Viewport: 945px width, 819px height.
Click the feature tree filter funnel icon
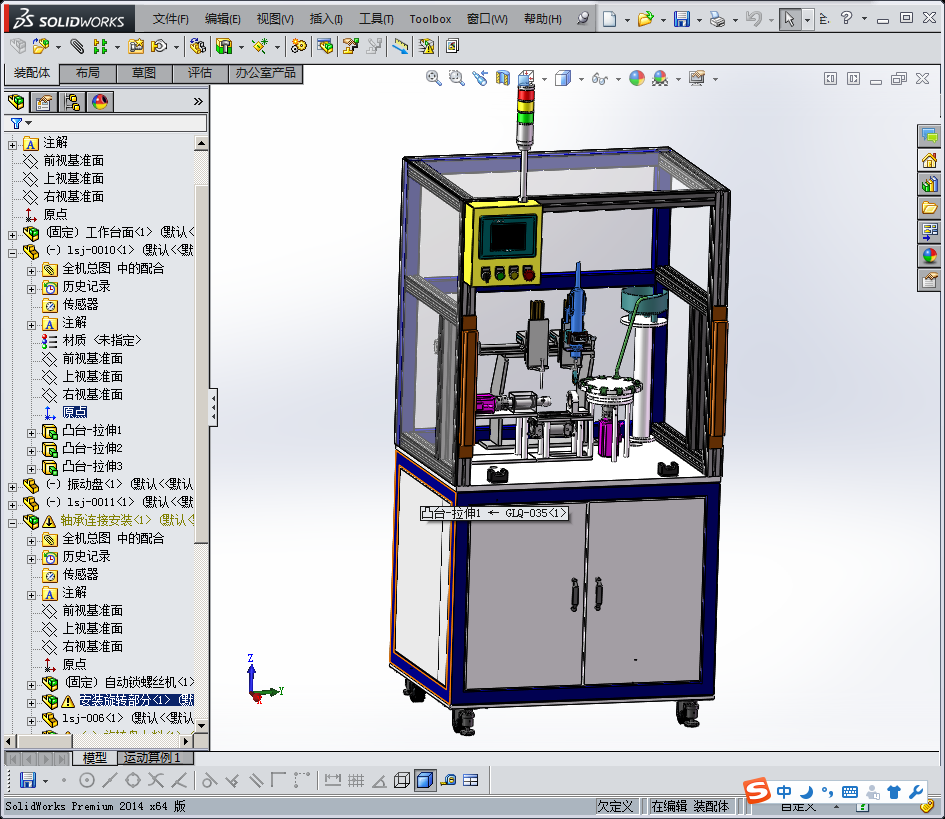click(x=16, y=123)
